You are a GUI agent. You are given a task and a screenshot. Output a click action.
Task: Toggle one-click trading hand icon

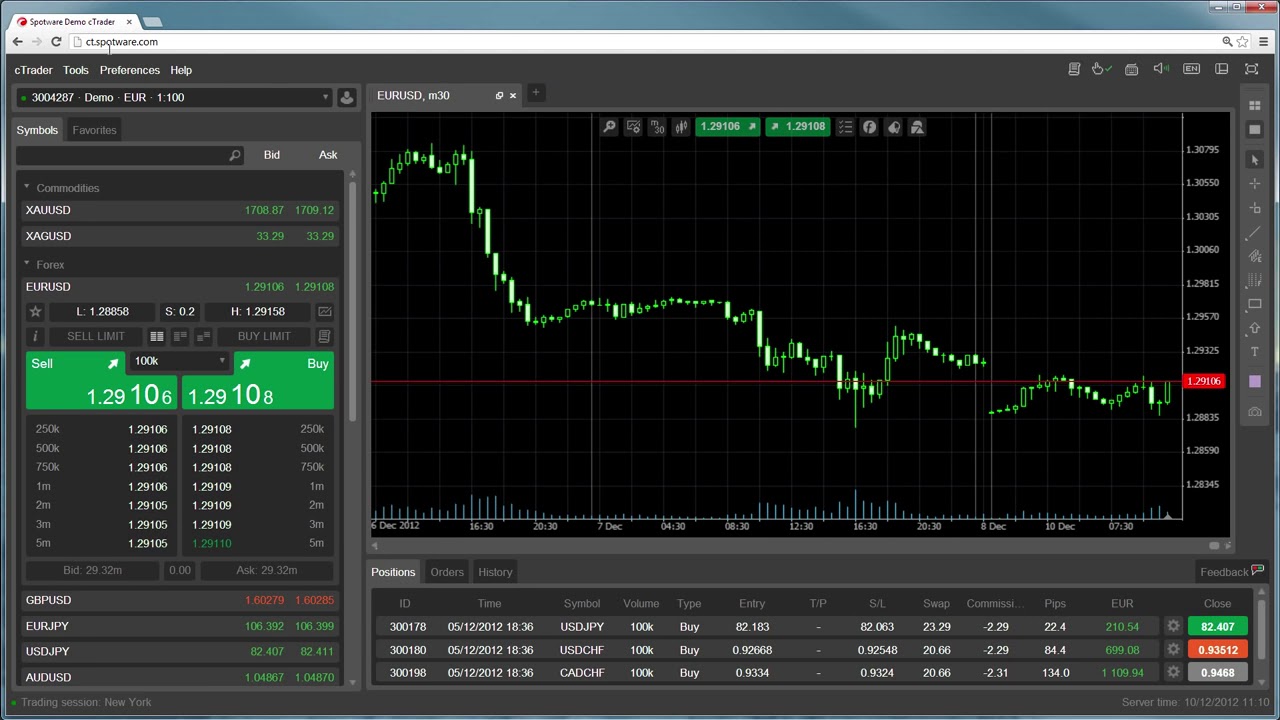click(1100, 69)
